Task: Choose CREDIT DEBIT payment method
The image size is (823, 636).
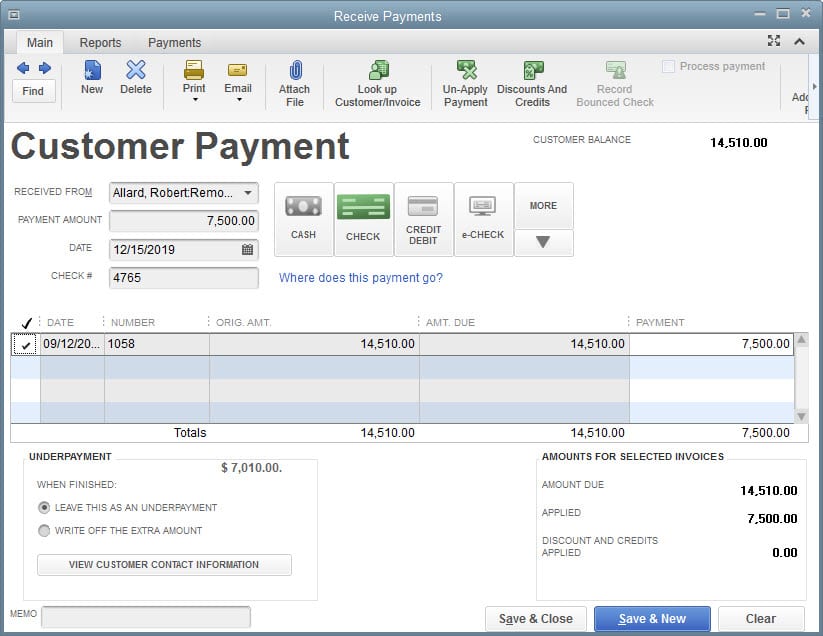Action: pyautogui.click(x=423, y=218)
